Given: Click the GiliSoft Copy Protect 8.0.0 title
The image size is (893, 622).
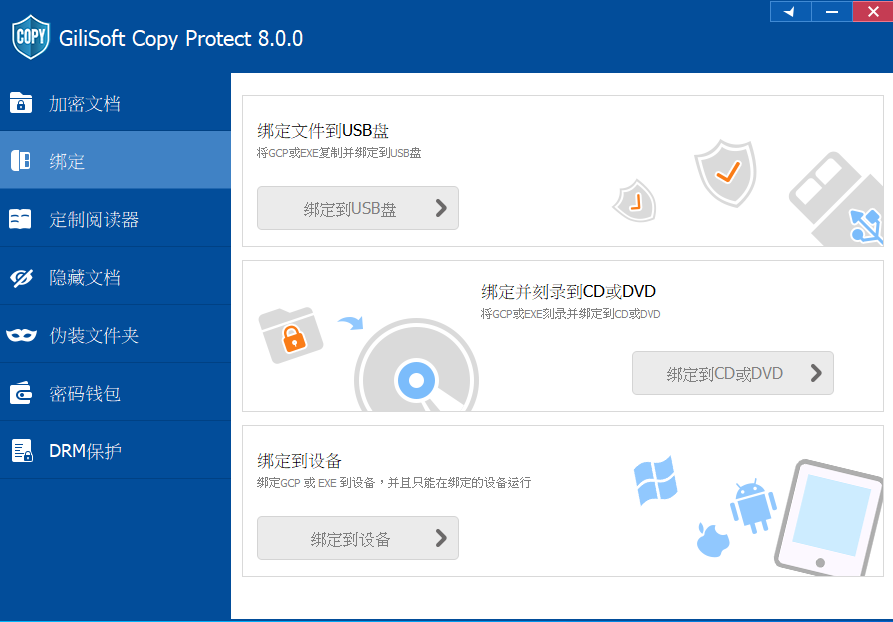Looking at the screenshot, I should (181, 38).
